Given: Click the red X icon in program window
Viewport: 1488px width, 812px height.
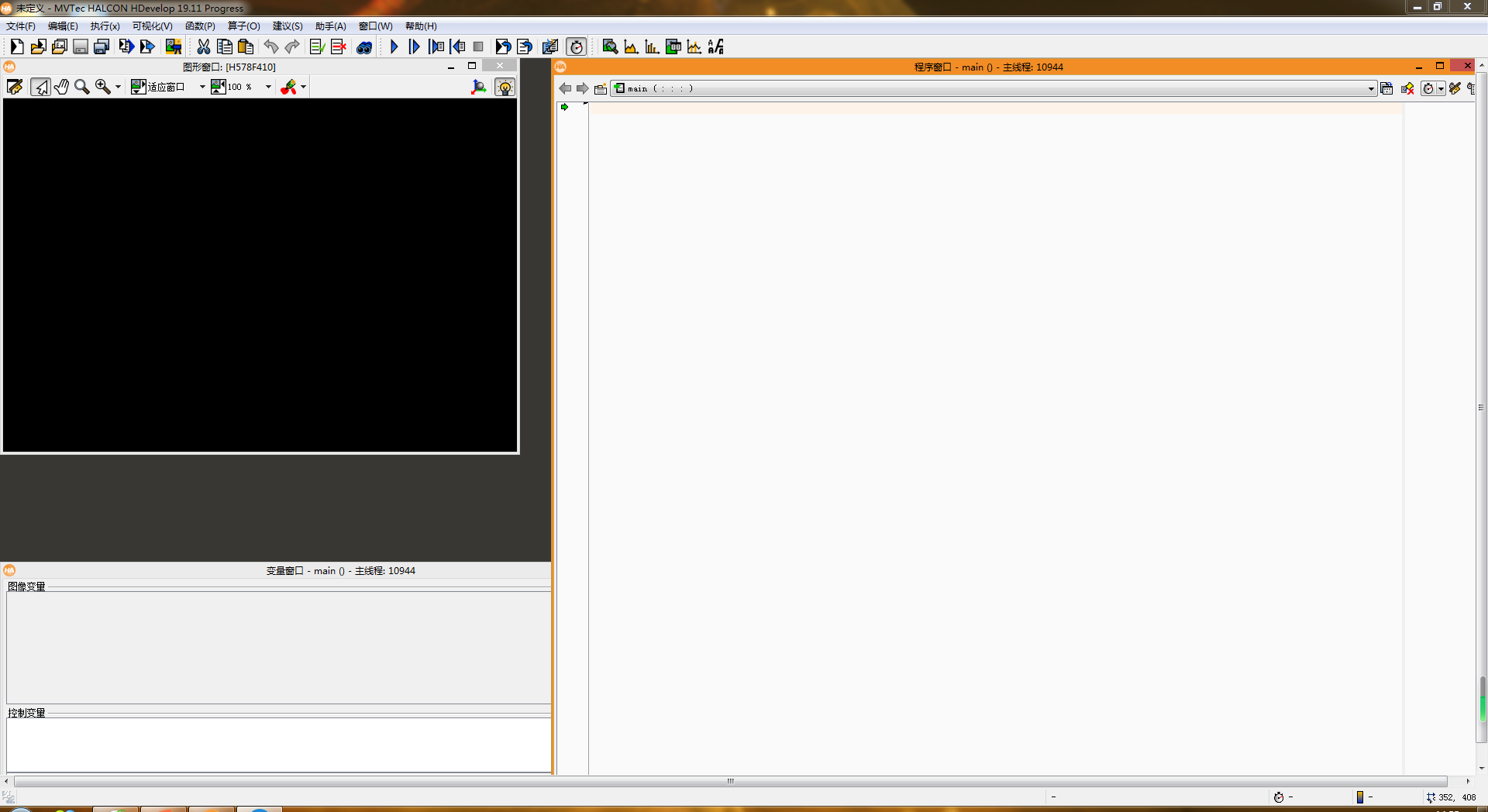Looking at the screenshot, I should tap(1407, 88).
